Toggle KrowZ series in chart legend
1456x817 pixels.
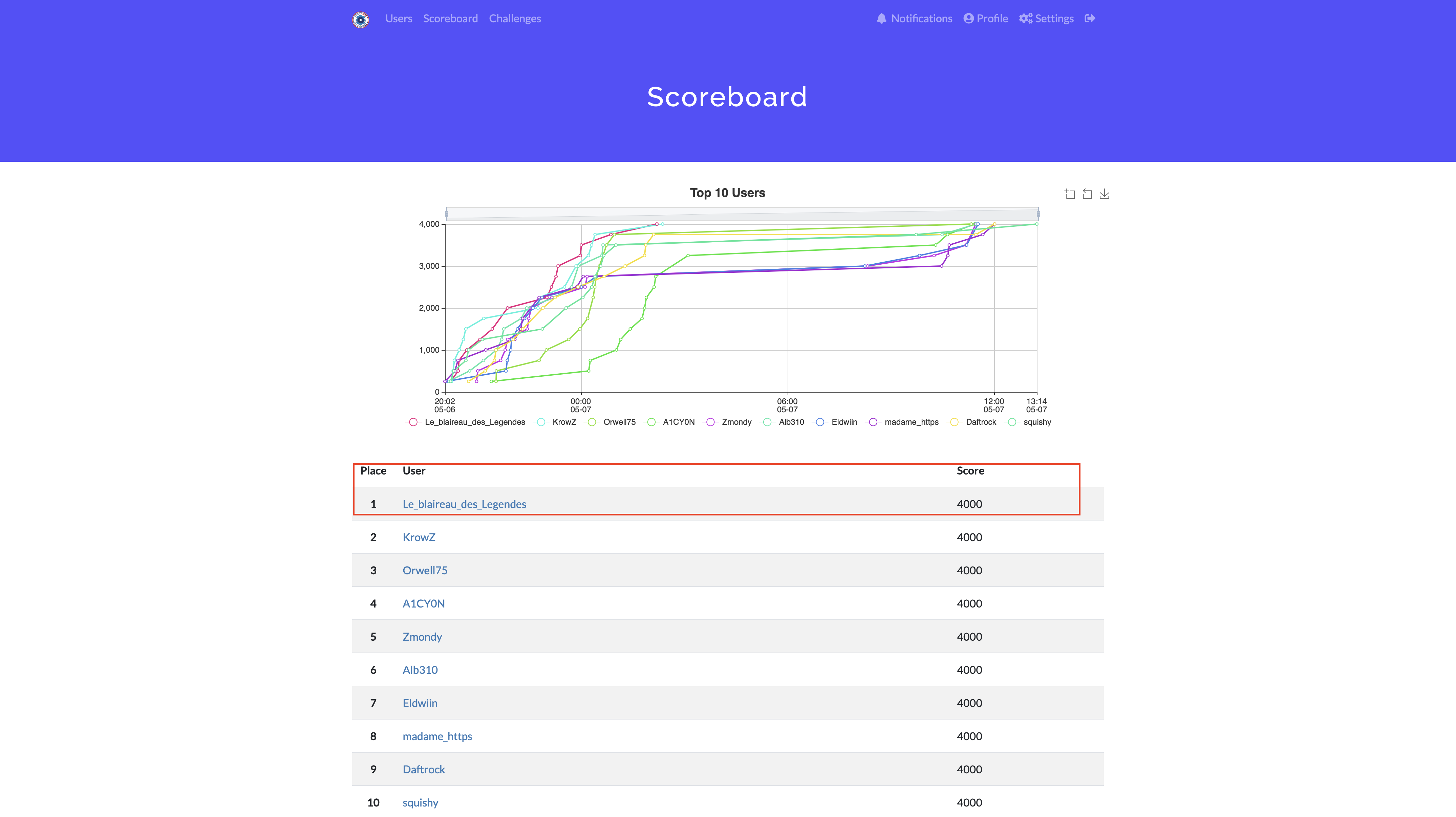tap(563, 422)
